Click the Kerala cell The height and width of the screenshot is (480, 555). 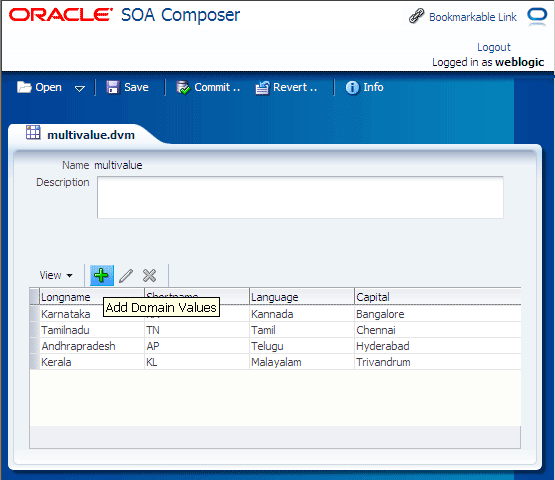(92, 362)
